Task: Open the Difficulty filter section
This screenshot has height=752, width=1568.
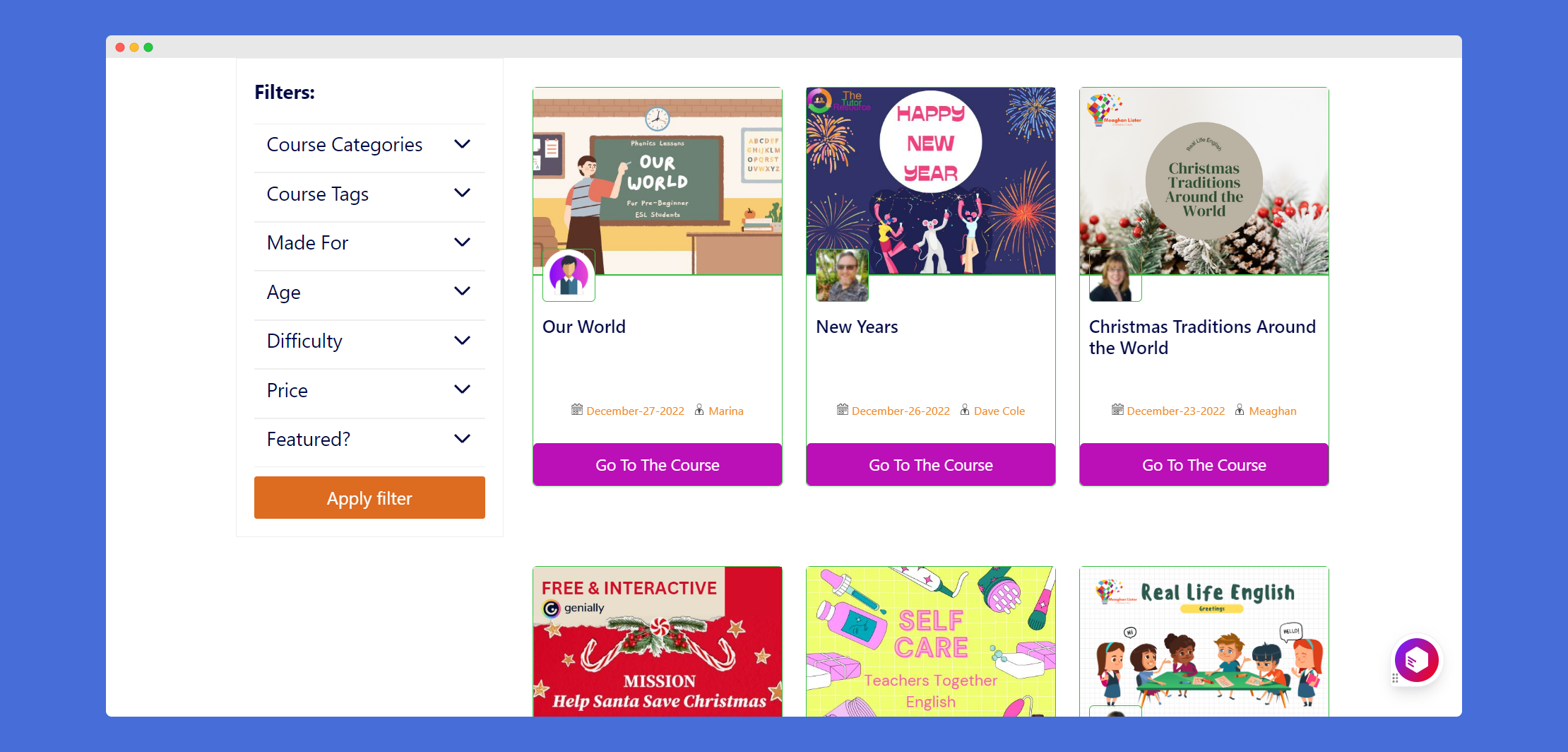Action: click(369, 341)
